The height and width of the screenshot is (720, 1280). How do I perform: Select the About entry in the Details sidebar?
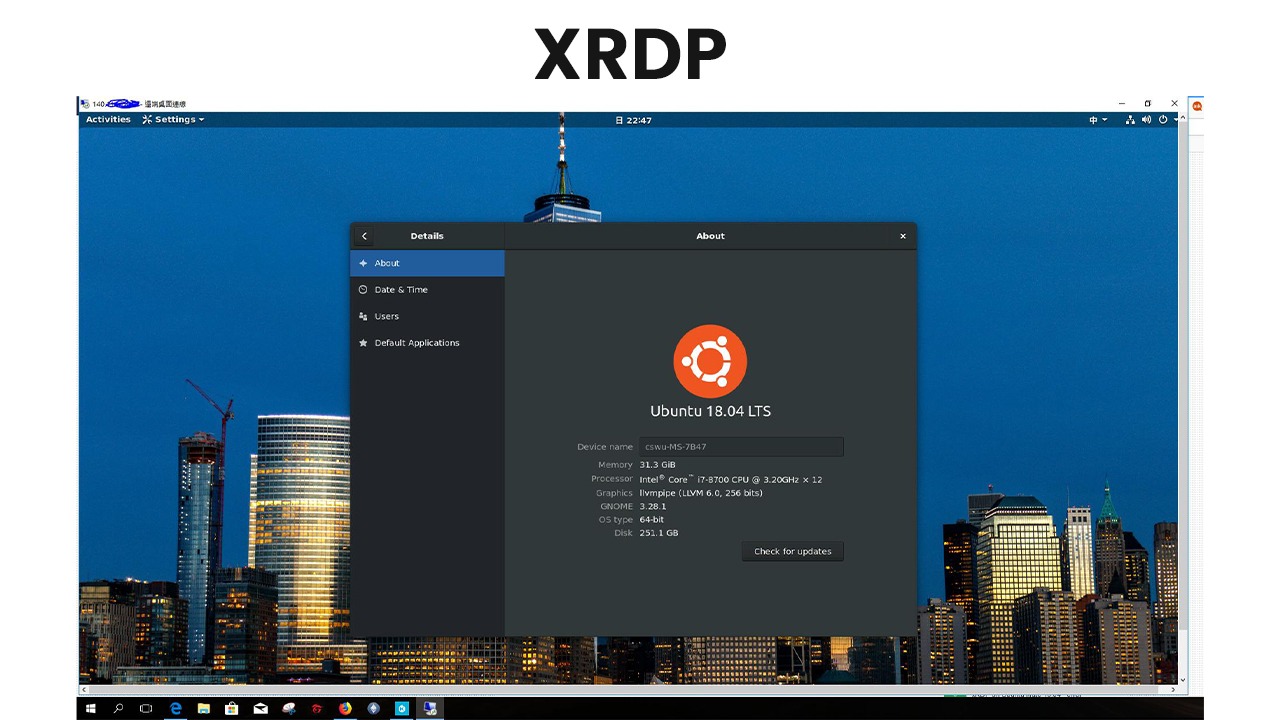385,263
